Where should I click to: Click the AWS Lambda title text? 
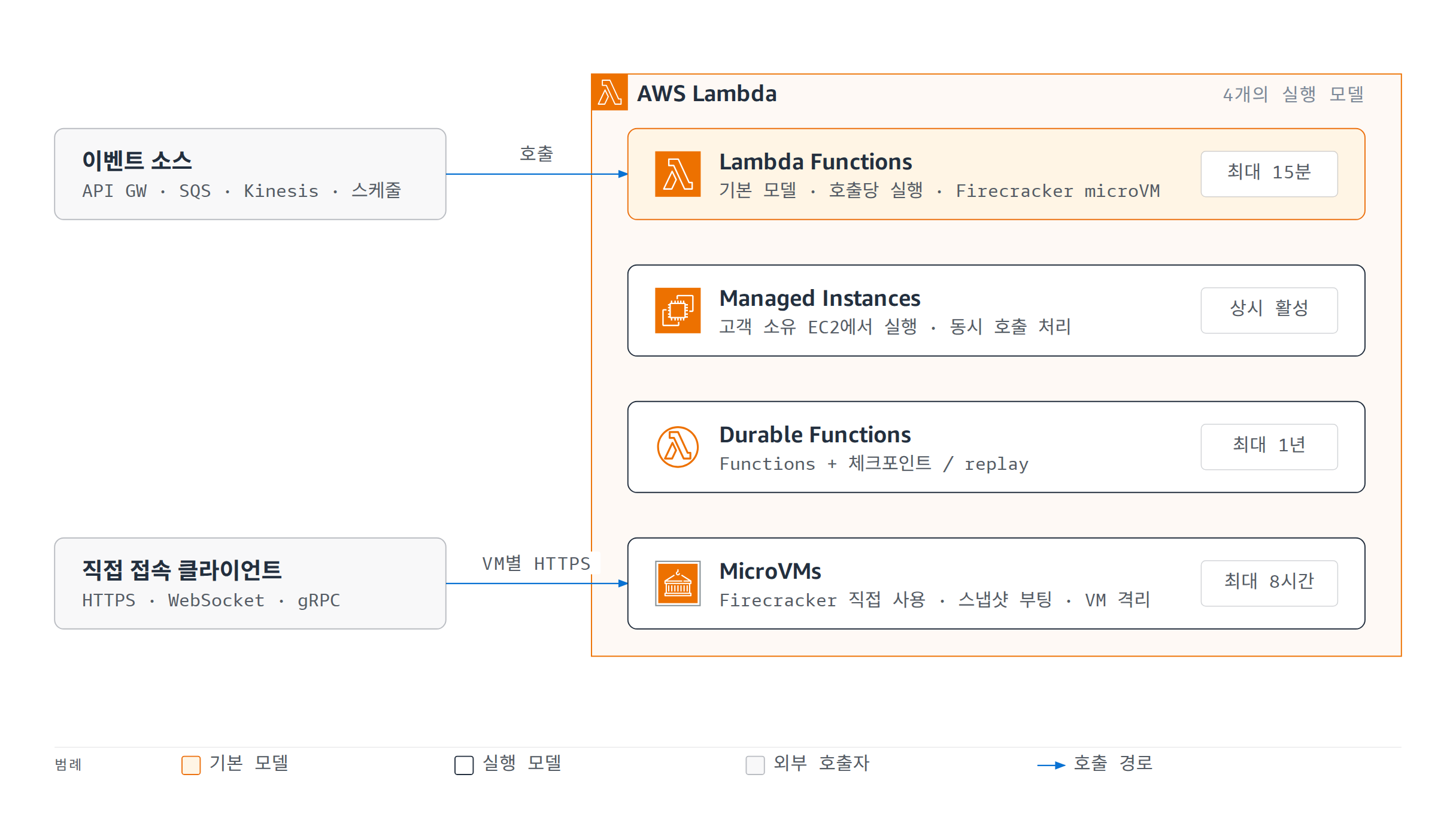[706, 94]
